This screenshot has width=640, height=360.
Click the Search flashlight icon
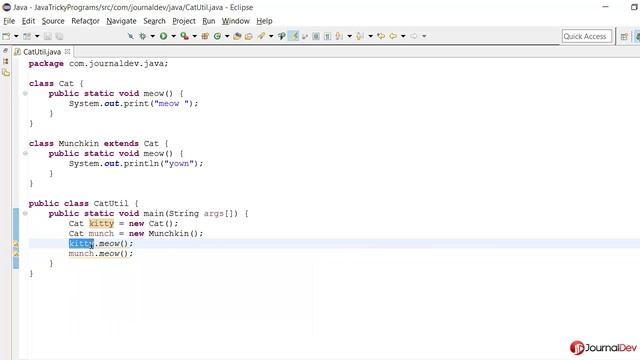[261, 36]
